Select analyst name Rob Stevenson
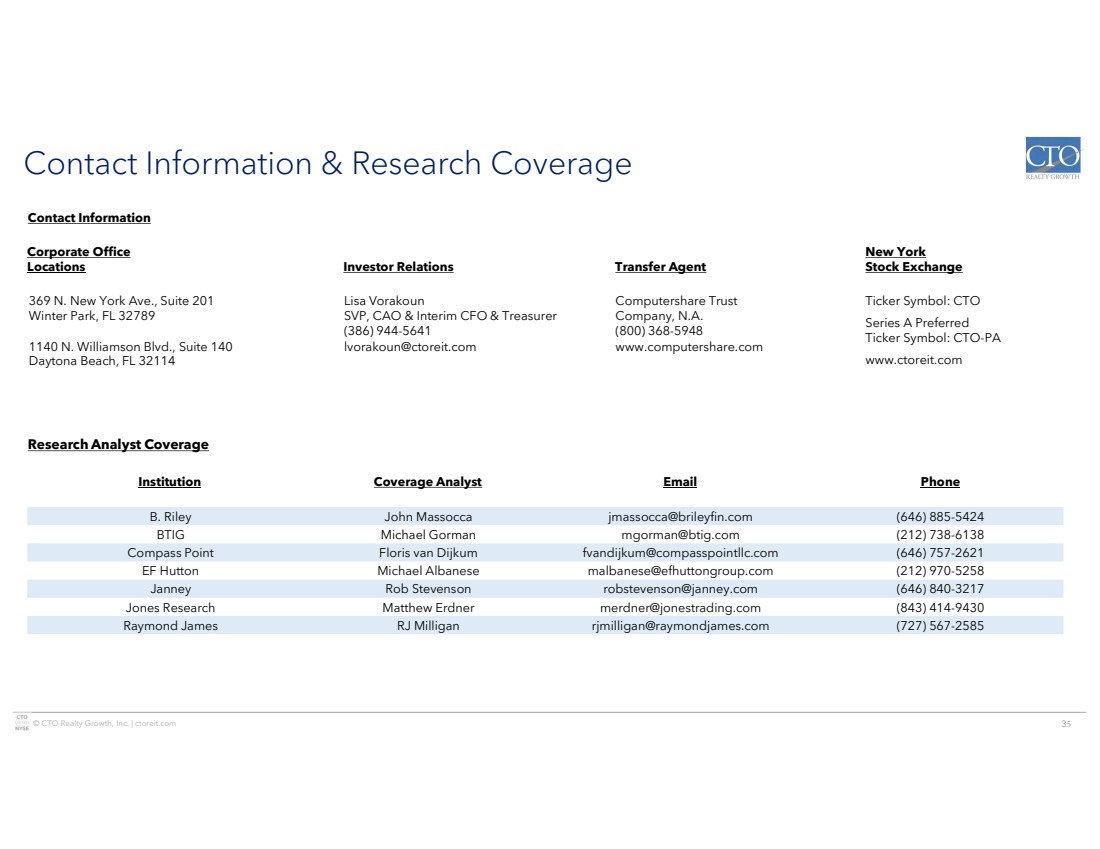This screenshot has height=849, width=1100. 428,589
